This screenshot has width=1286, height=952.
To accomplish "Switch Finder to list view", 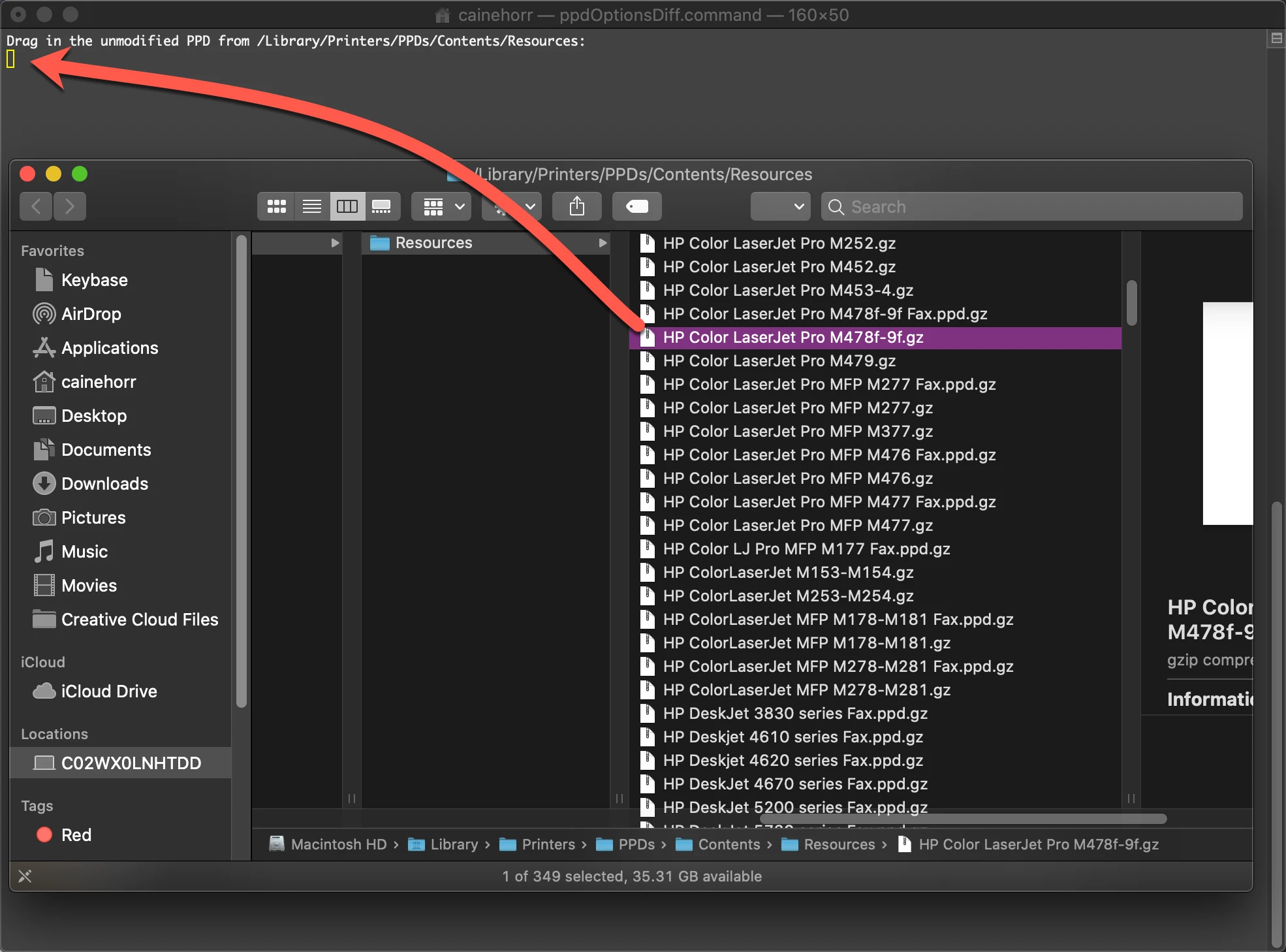I will point(312,206).
